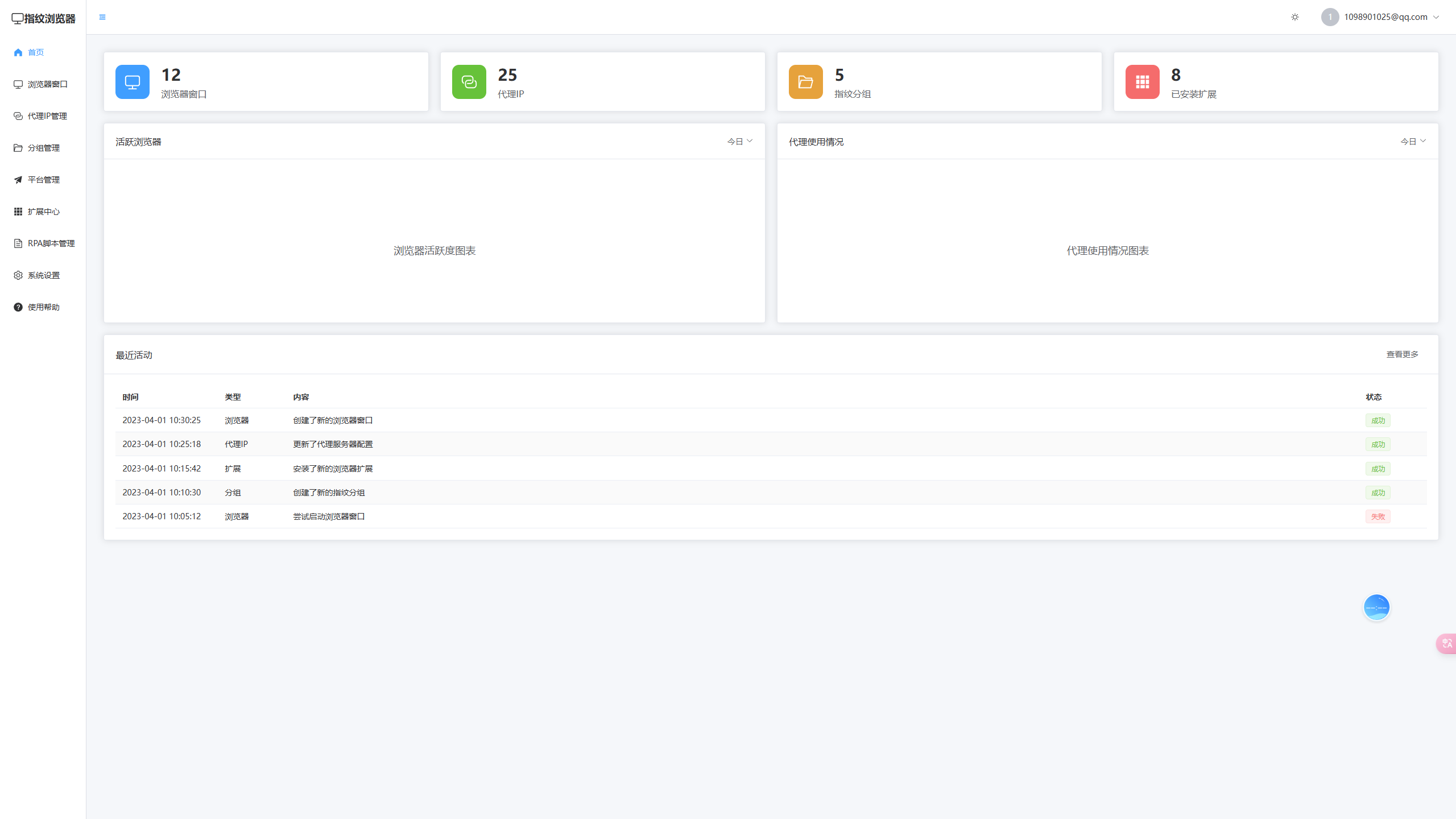Expand the 今日 dropdown in 活跃浏览器 panel

pyautogui.click(x=739, y=141)
